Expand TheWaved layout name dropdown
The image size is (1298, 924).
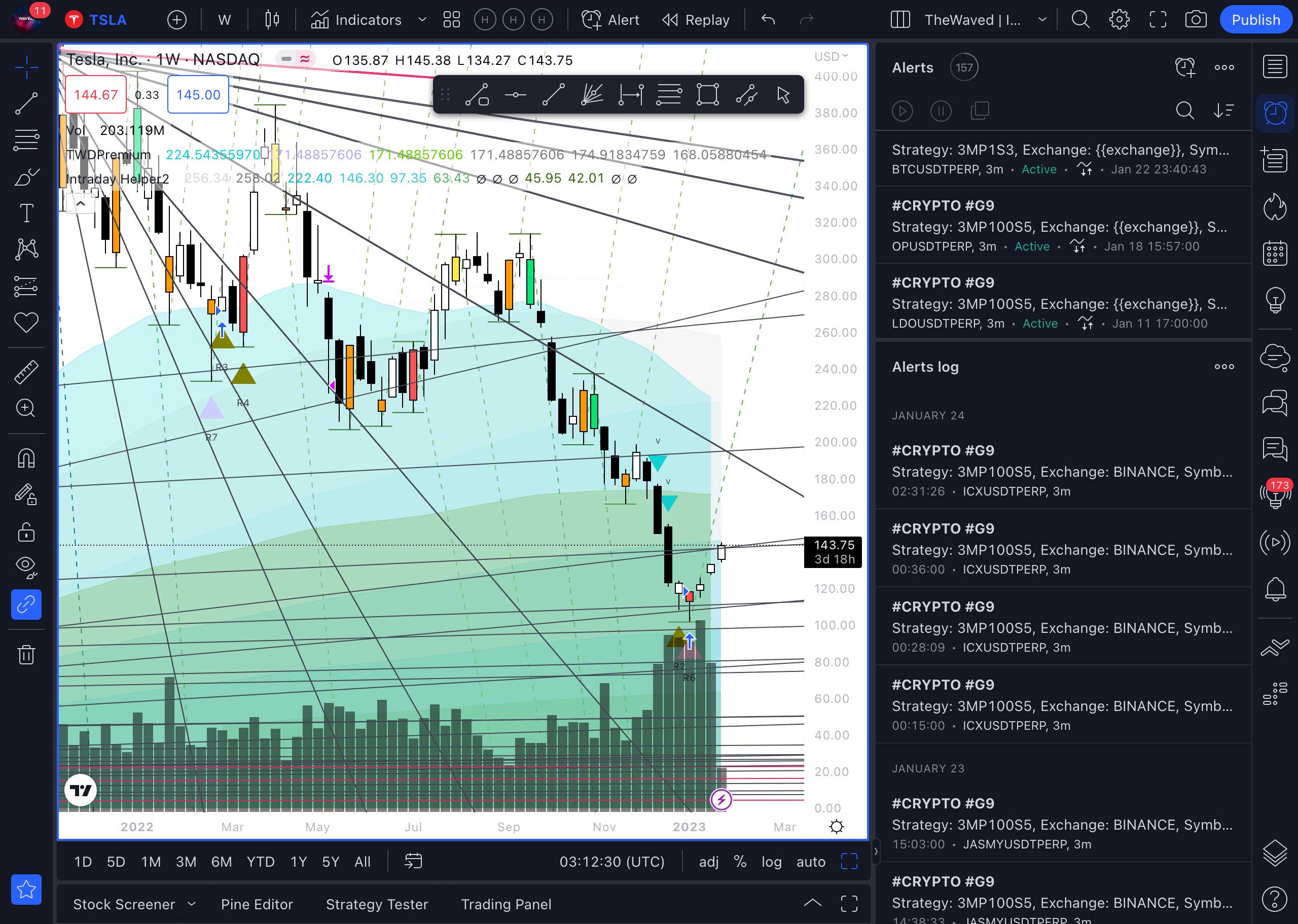tap(1042, 20)
